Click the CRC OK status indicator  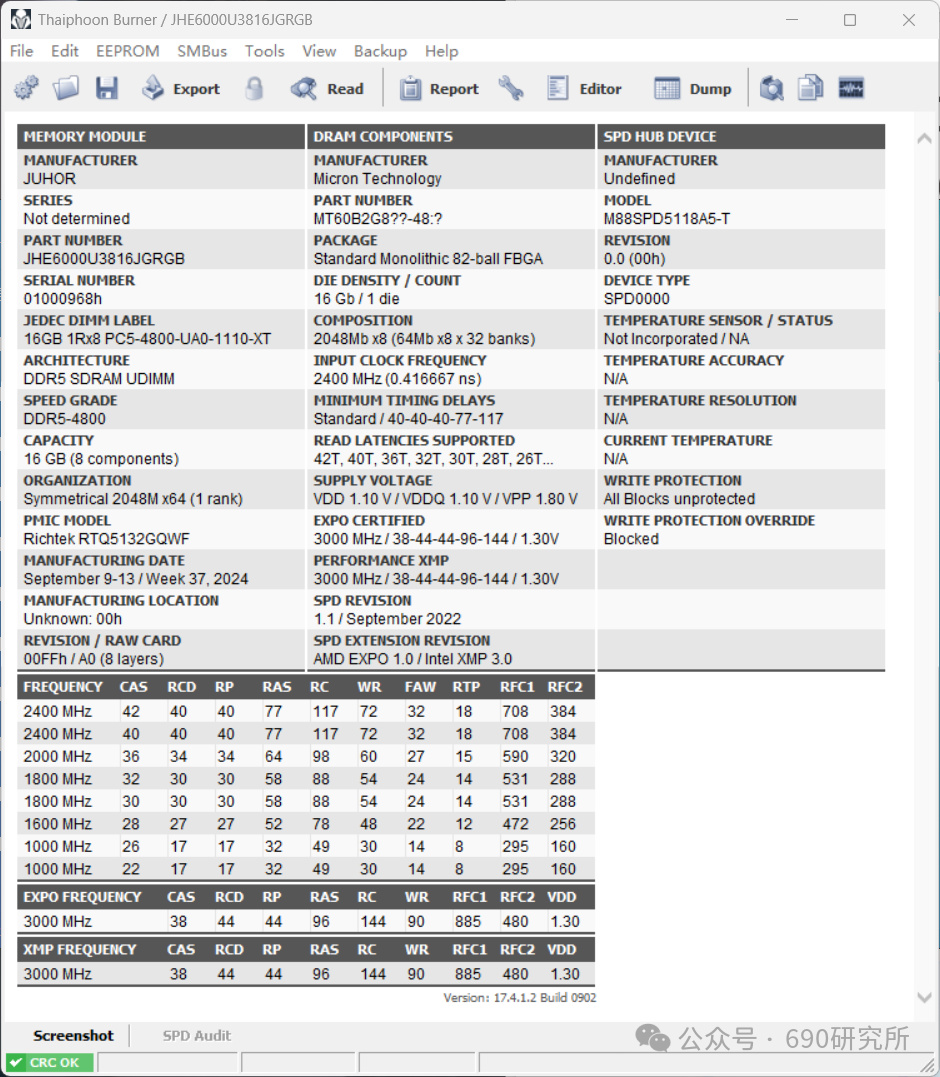tap(49, 1063)
